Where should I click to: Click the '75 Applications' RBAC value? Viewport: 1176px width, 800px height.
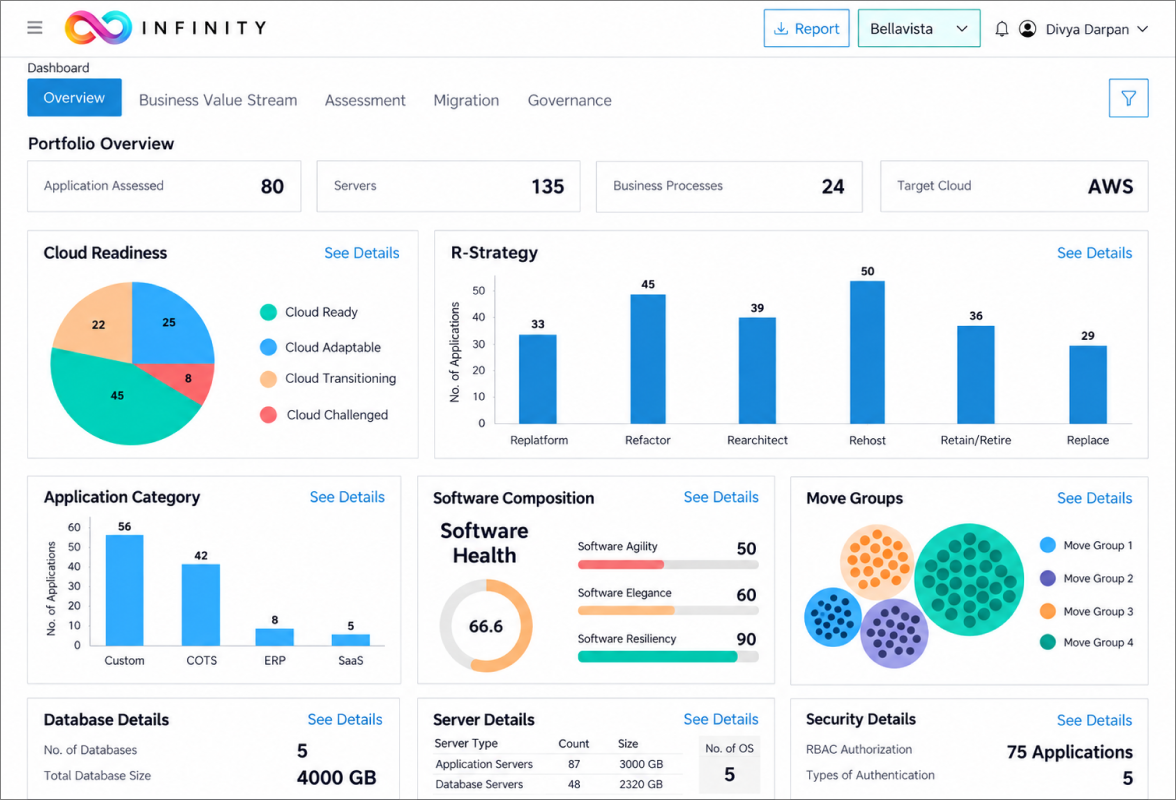tap(1070, 752)
